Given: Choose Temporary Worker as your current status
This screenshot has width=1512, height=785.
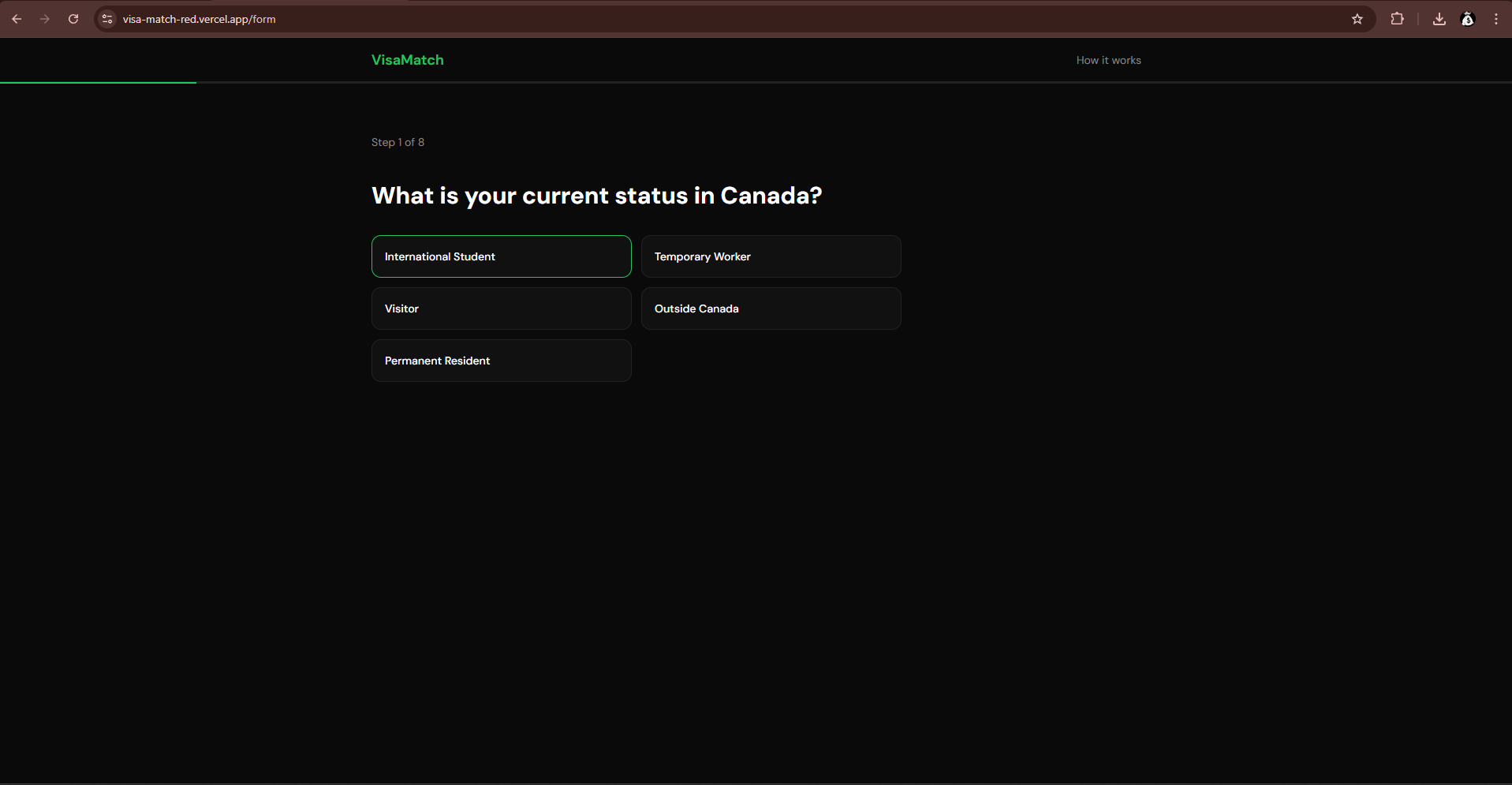Looking at the screenshot, I should (771, 256).
